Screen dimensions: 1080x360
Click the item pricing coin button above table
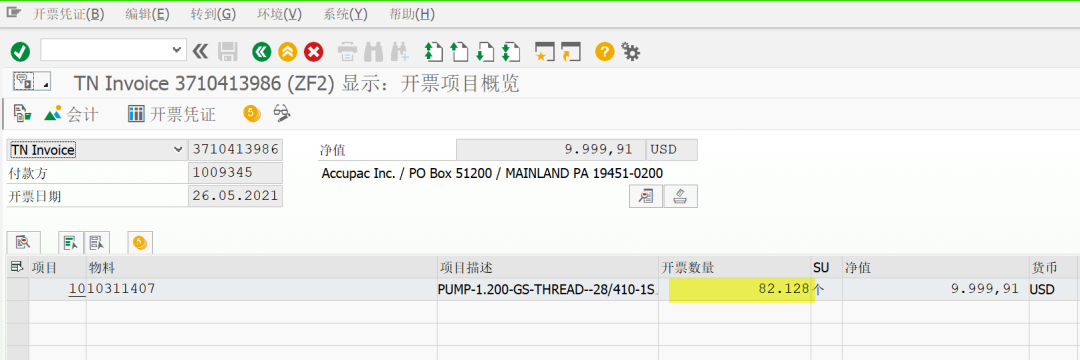point(141,242)
